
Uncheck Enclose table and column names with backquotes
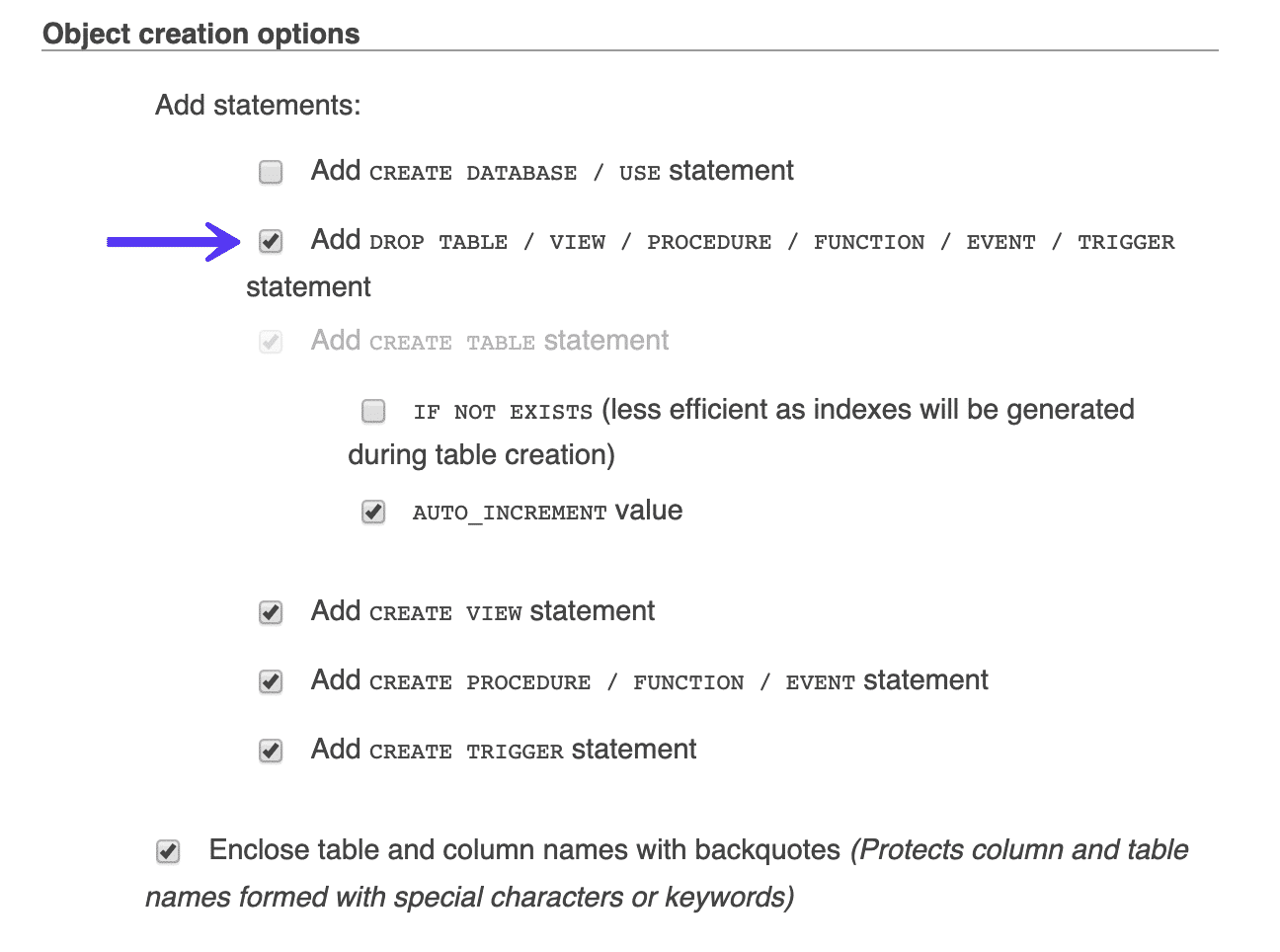[167, 850]
